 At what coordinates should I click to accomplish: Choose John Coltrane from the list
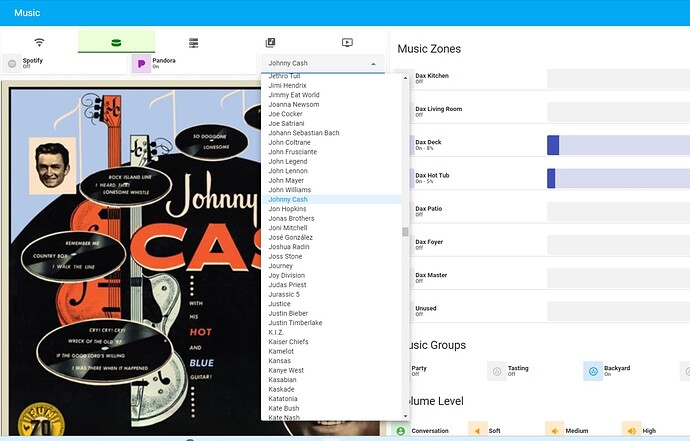(x=290, y=142)
